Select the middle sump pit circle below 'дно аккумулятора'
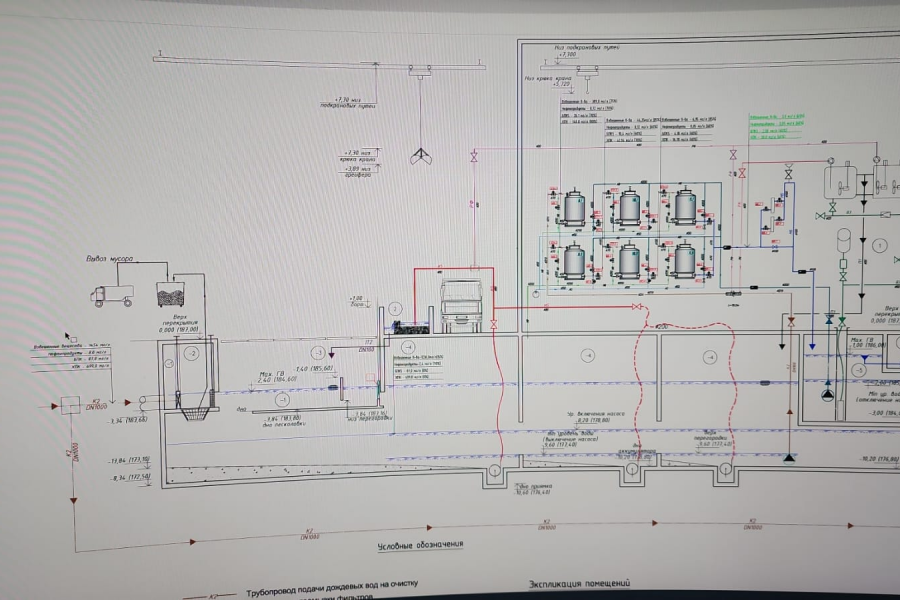The image size is (900, 600). (632, 469)
